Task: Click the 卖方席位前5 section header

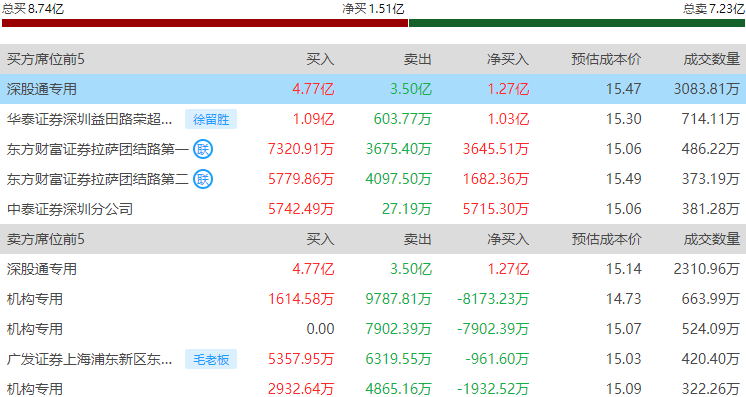Action: pyautogui.click(x=46, y=239)
